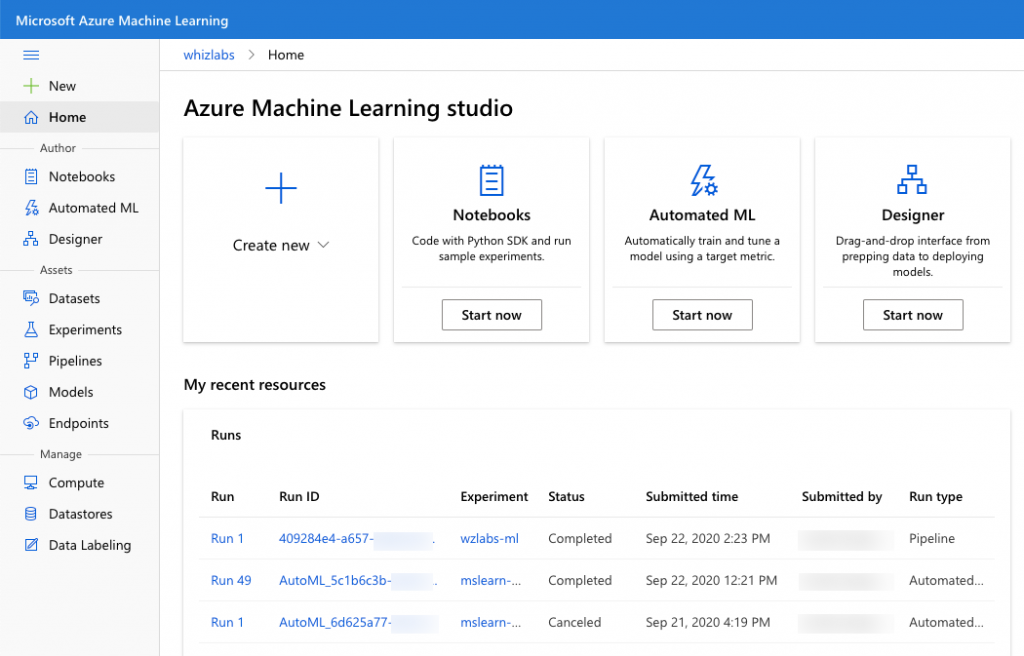
Task: View Datasets under Assets
Action: coord(73,298)
